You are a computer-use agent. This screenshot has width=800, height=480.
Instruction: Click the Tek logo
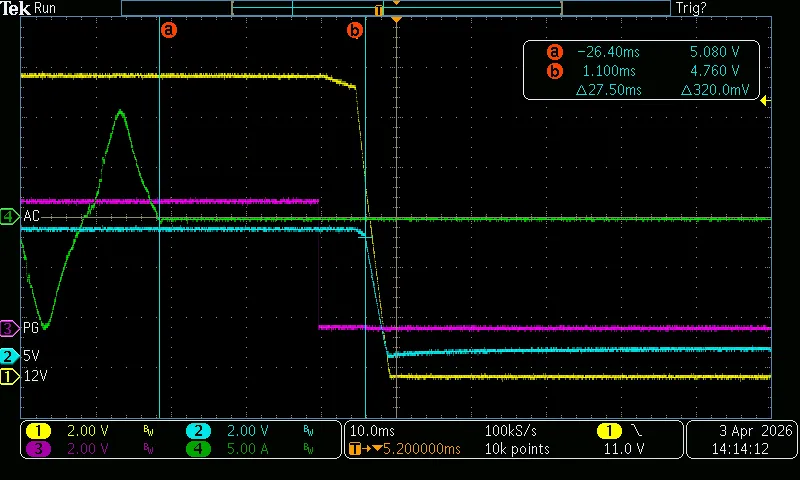coord(15,8)
